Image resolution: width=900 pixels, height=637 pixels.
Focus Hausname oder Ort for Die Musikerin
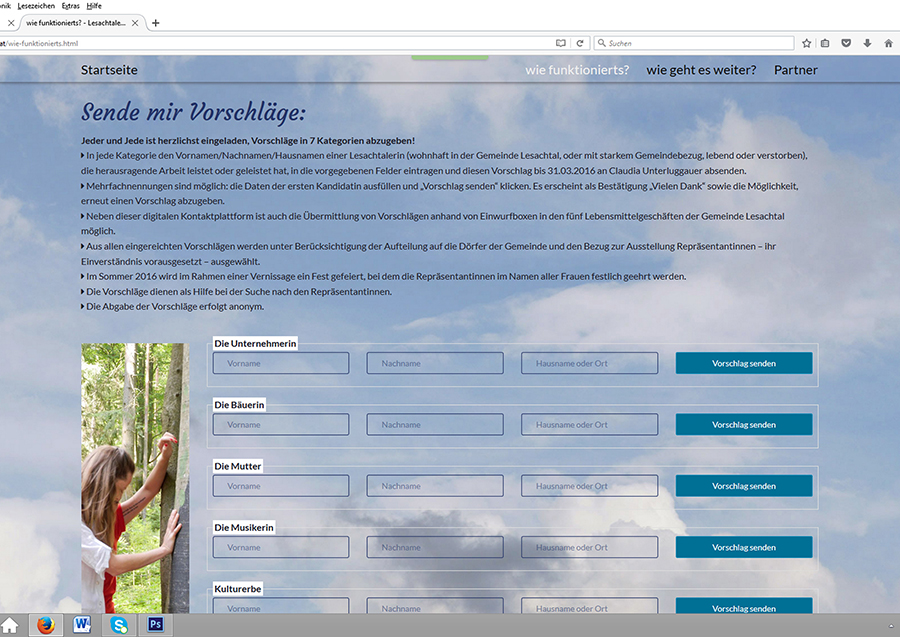point(589,547)
